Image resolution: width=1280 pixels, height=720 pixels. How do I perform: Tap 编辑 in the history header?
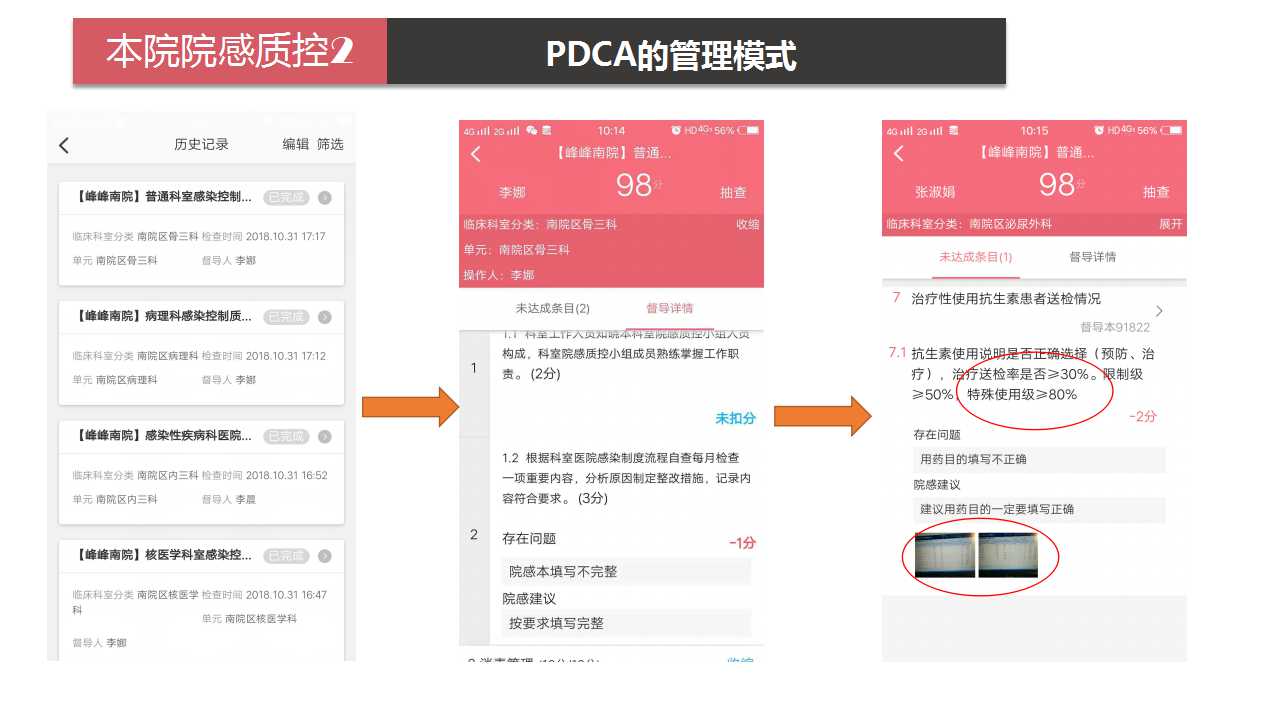(295, 144)
